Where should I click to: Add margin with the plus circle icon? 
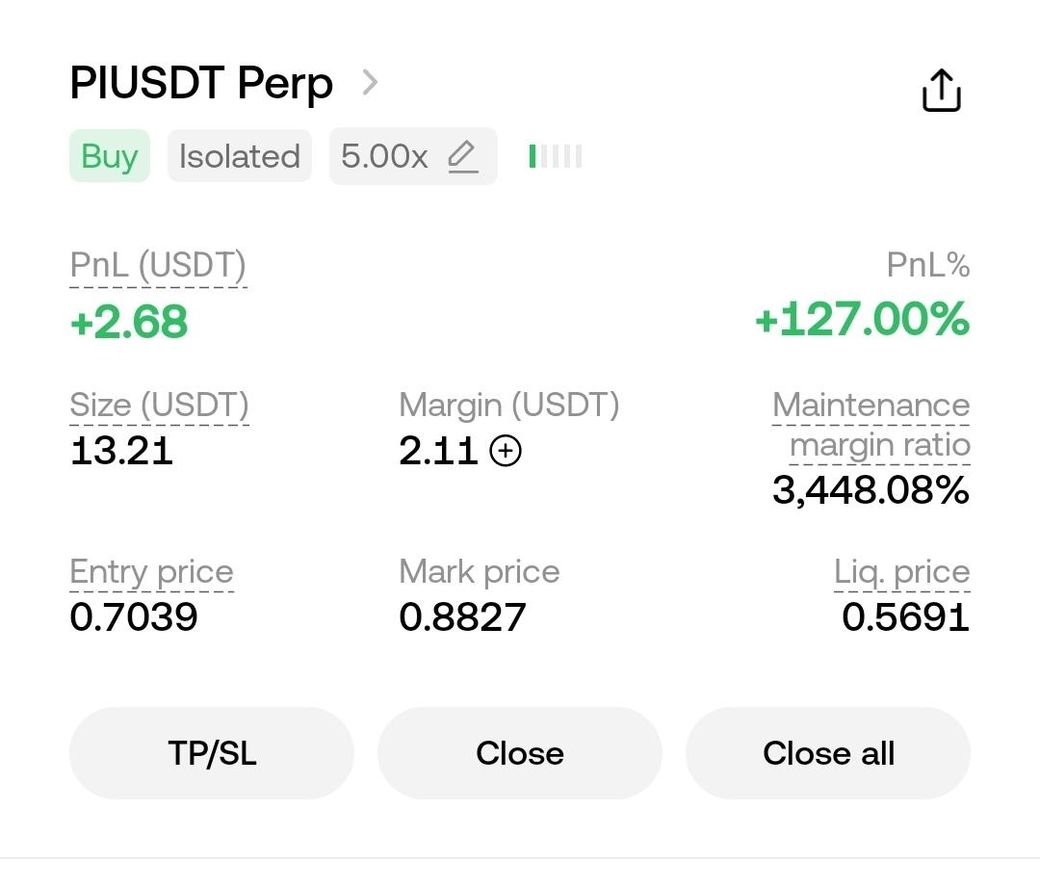505,451
